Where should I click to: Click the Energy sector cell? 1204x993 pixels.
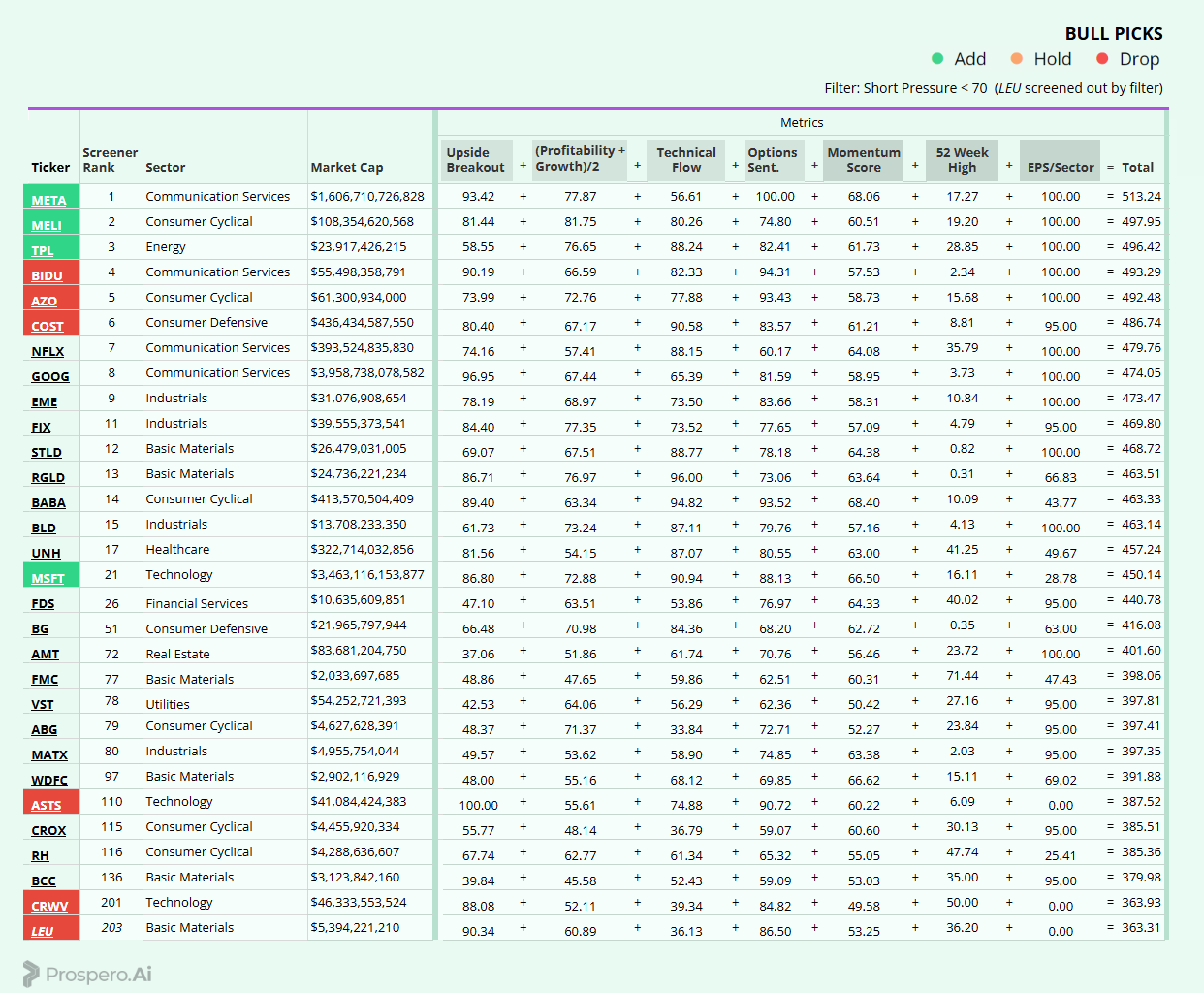pos(166,246)
